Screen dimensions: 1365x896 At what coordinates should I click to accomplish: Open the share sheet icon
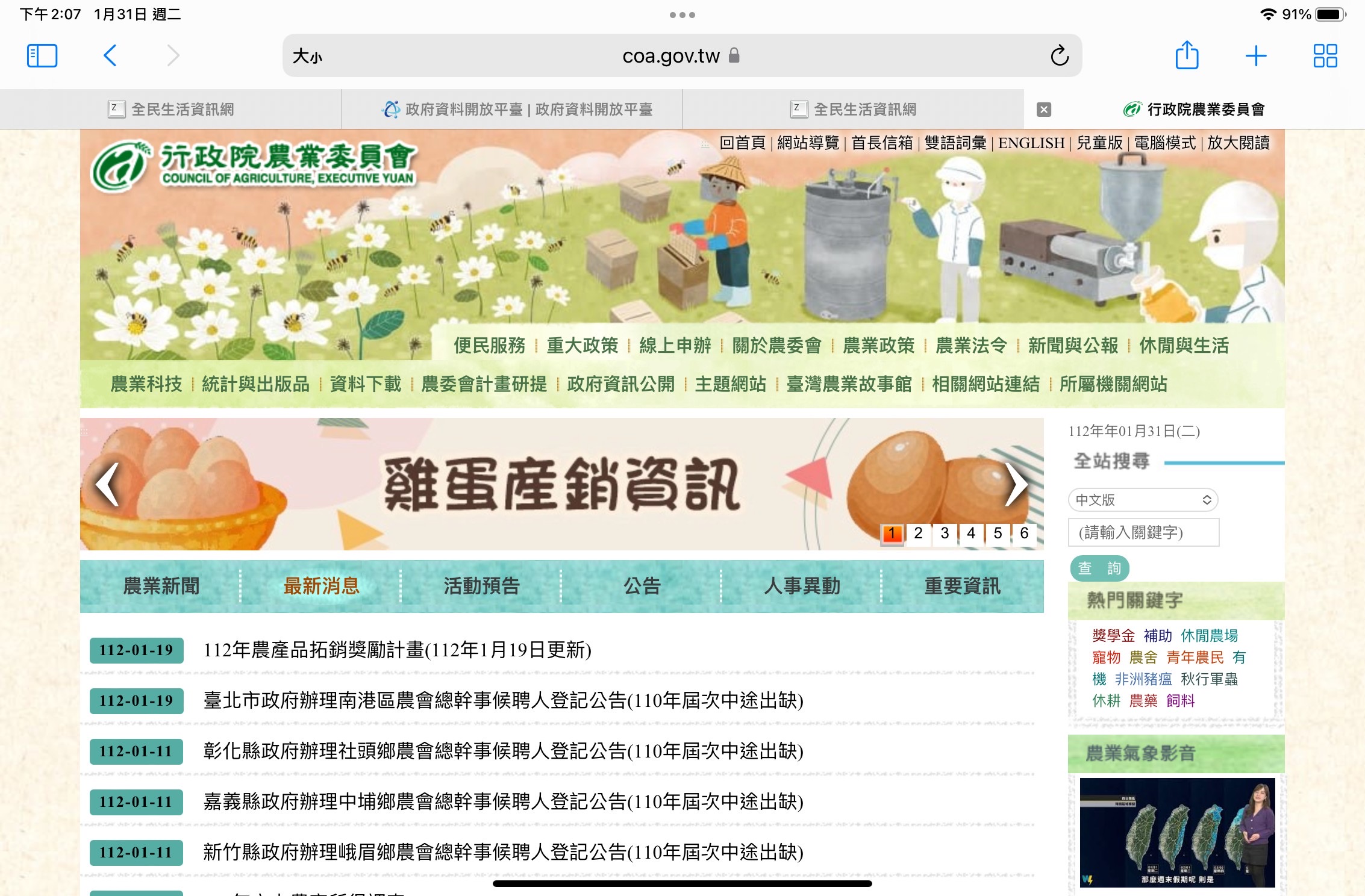[1187, 56]
